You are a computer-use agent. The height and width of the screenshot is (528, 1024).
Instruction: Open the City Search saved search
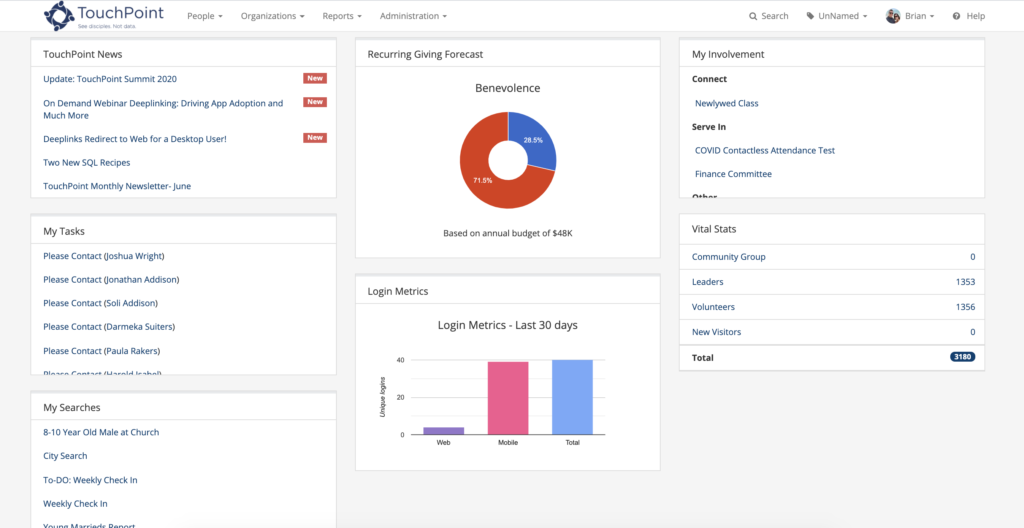(x=65, y=456)
